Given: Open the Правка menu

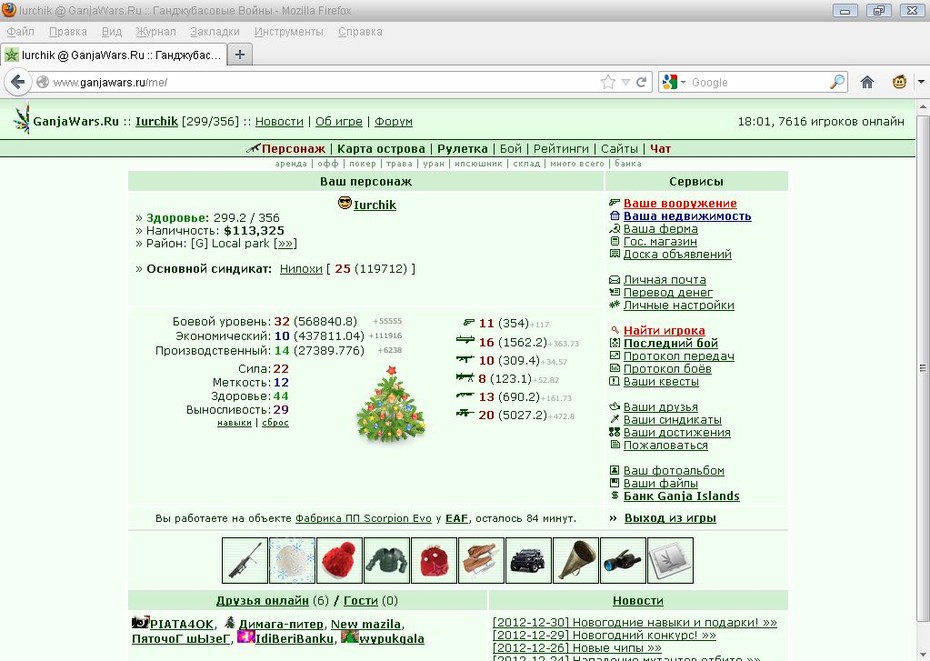Looking at the screenshot, I should coord(68,31).
